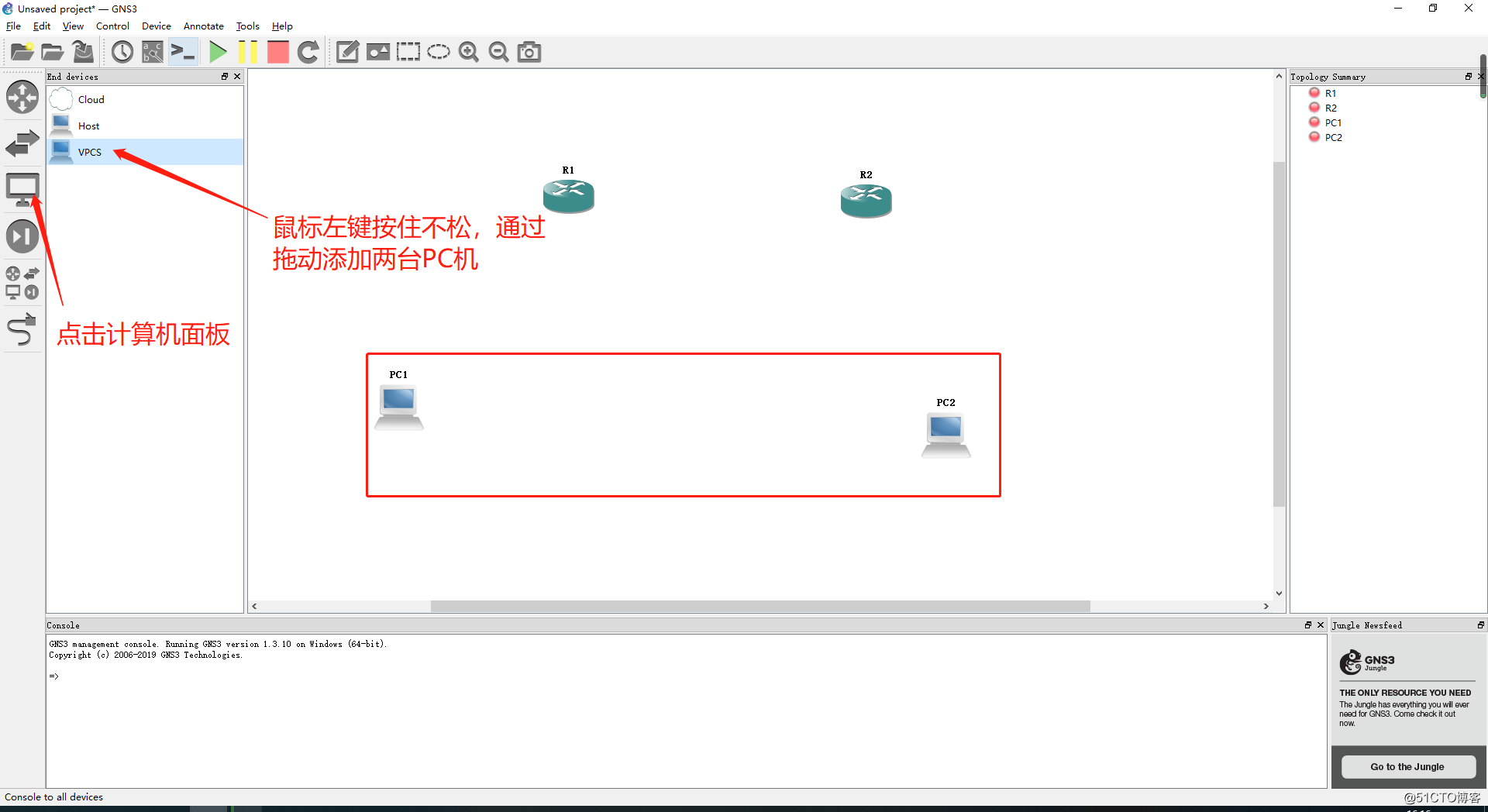This screenshot has width=1488, height=812.
Task: Browse security devices sidebar icon
Action: [x=22, y=236]
